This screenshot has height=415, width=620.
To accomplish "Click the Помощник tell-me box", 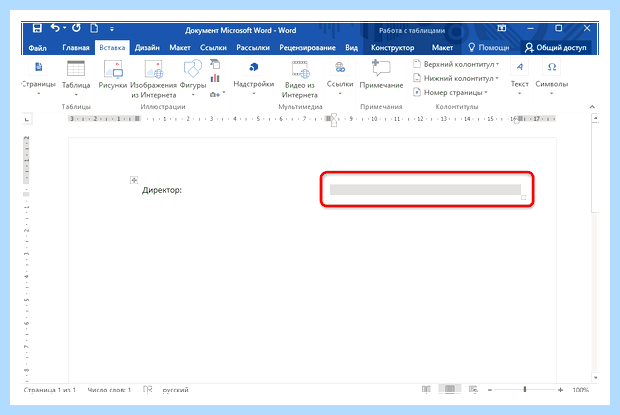I will point(489,48).
